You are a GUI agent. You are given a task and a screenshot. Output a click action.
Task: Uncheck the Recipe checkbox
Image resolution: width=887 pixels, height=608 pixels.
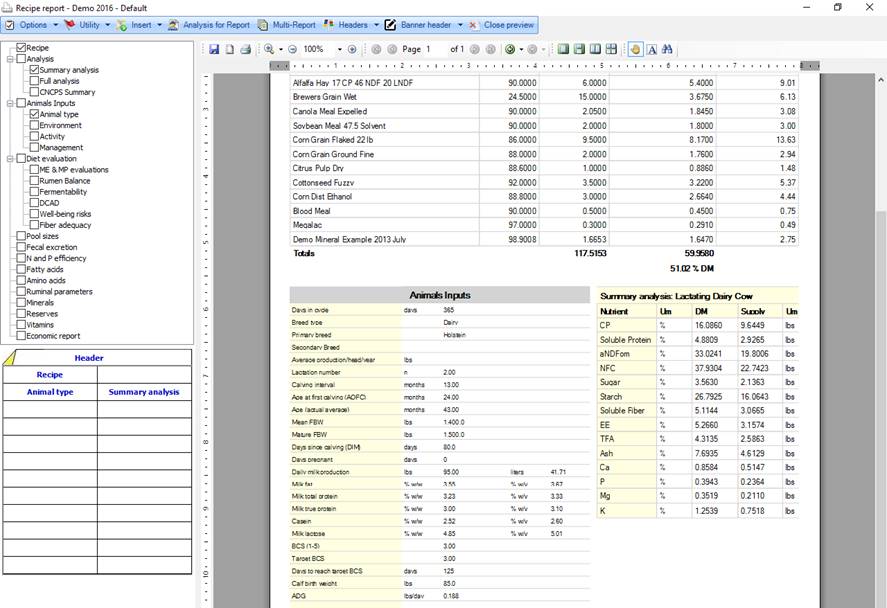(21, 48)
